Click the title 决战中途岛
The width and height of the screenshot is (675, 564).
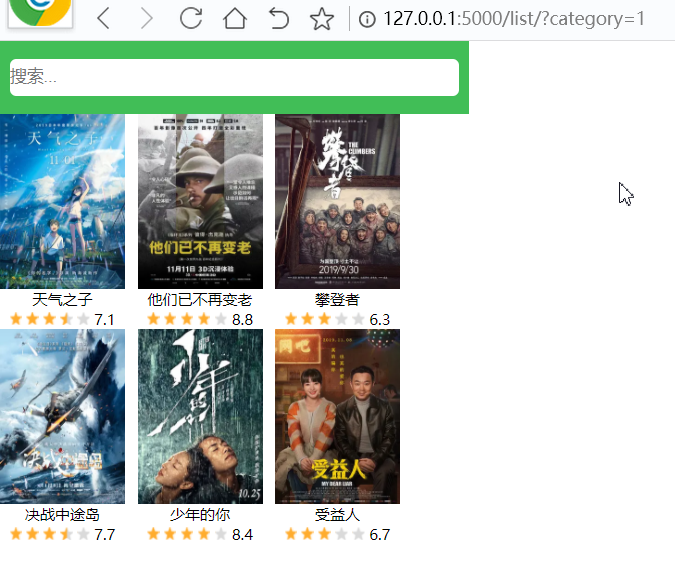tap(62, 514)
